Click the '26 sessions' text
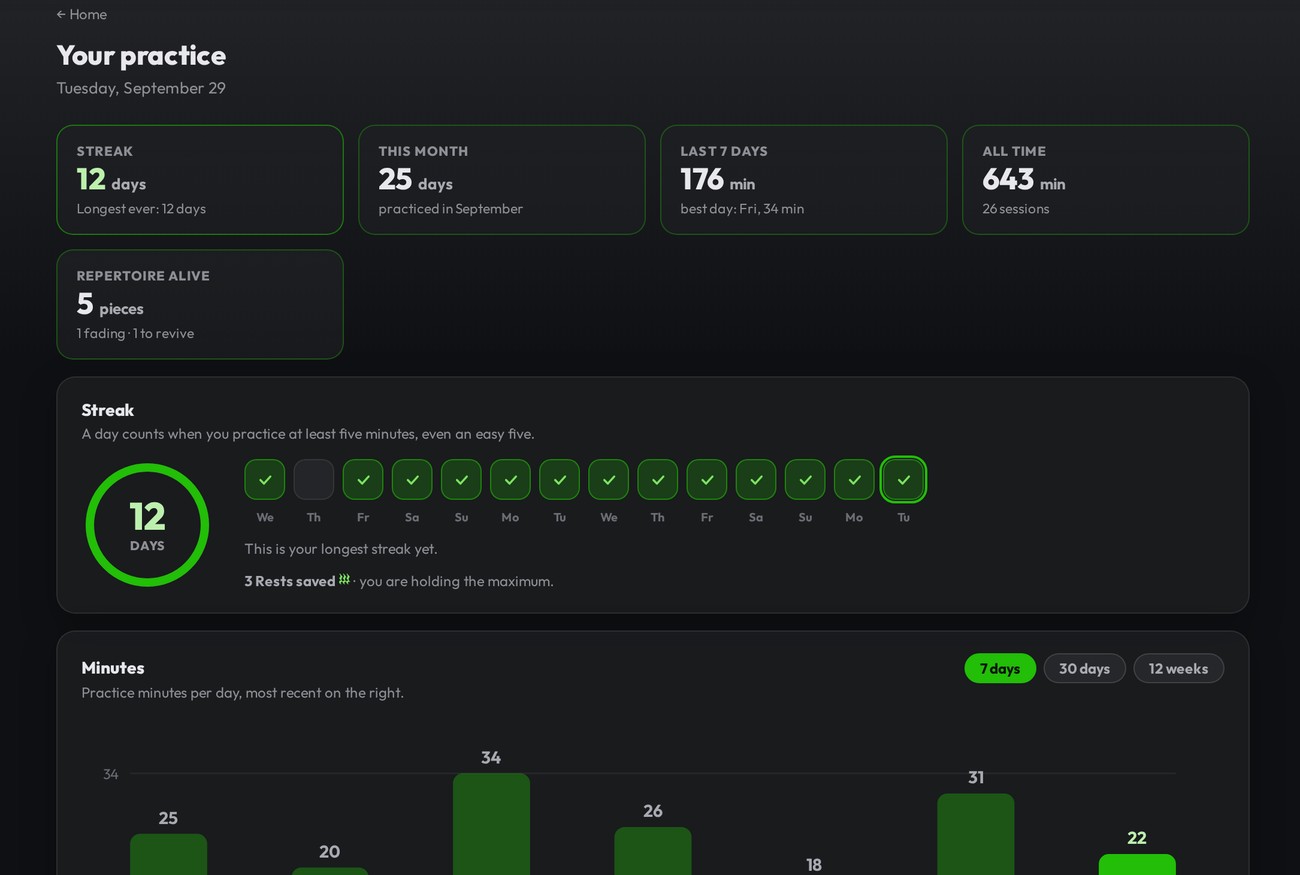Image resolution: width=1300 pixels, height=875 pixels. [1016, 209]
